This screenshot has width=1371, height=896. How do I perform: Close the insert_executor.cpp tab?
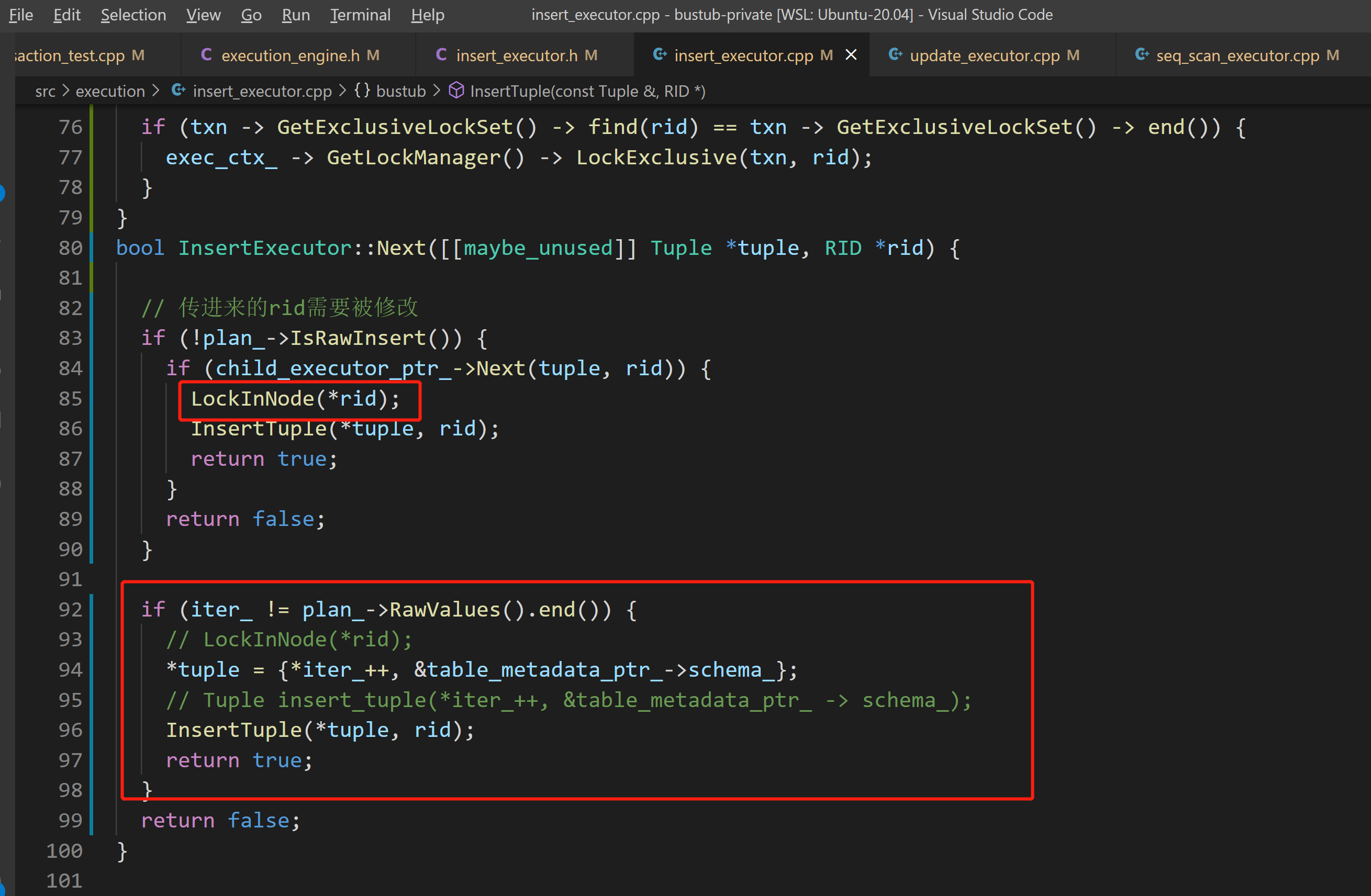click(850, 55)
